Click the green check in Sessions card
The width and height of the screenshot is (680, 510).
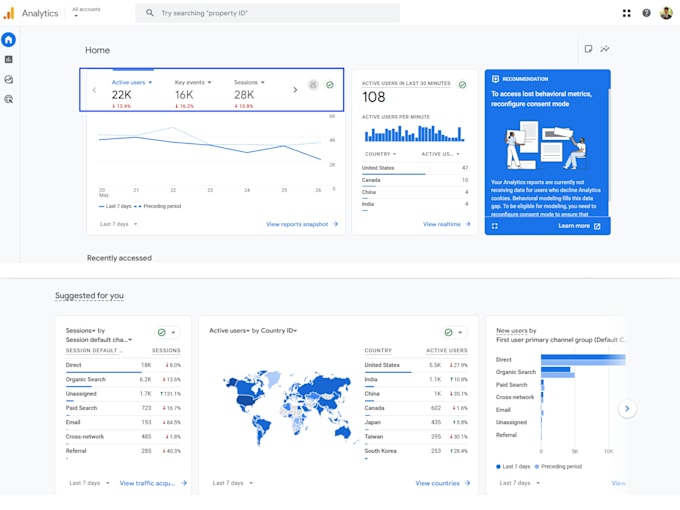tap(162, 332)
